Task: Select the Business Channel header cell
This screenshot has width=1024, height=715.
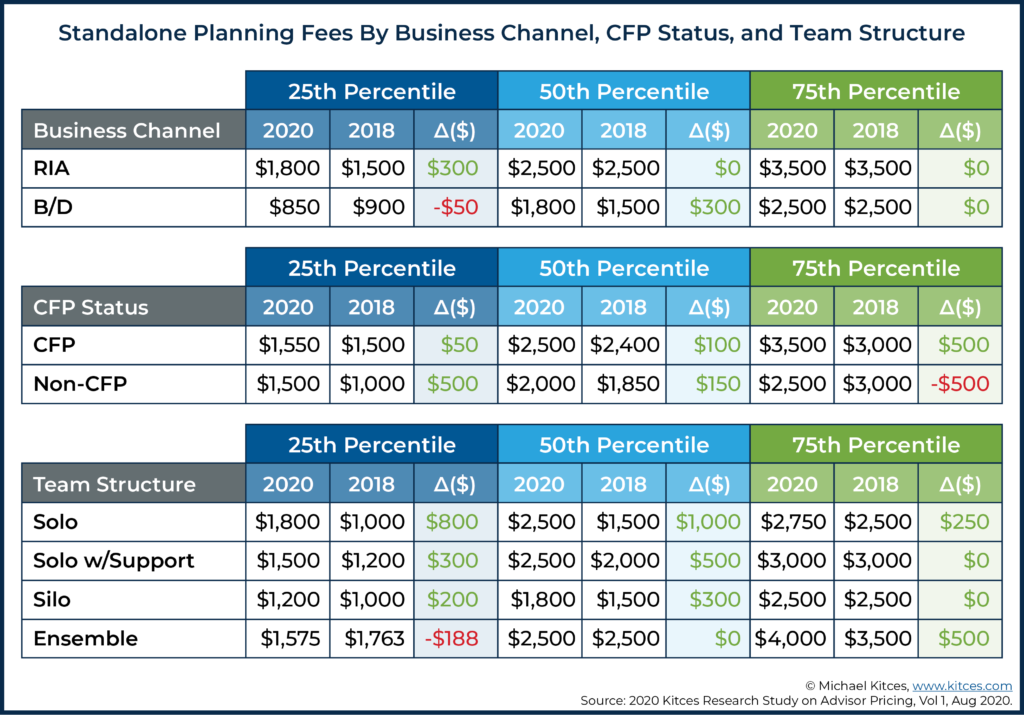Action: click(x=133, y=130)
